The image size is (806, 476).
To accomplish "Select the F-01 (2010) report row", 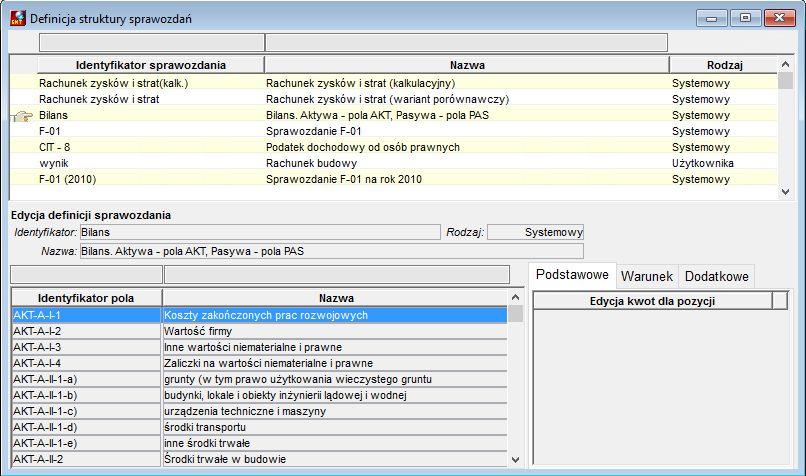I will point(394,179).
